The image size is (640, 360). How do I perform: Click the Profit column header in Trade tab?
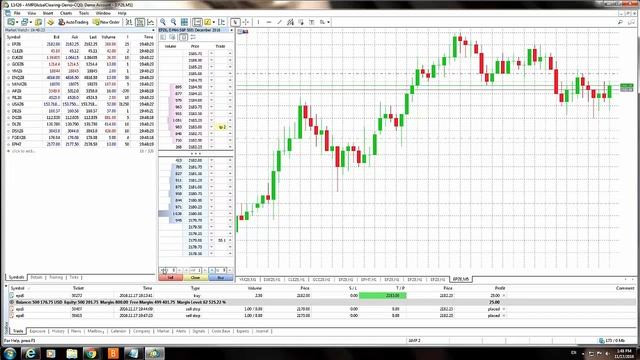[x=500, y=288]
